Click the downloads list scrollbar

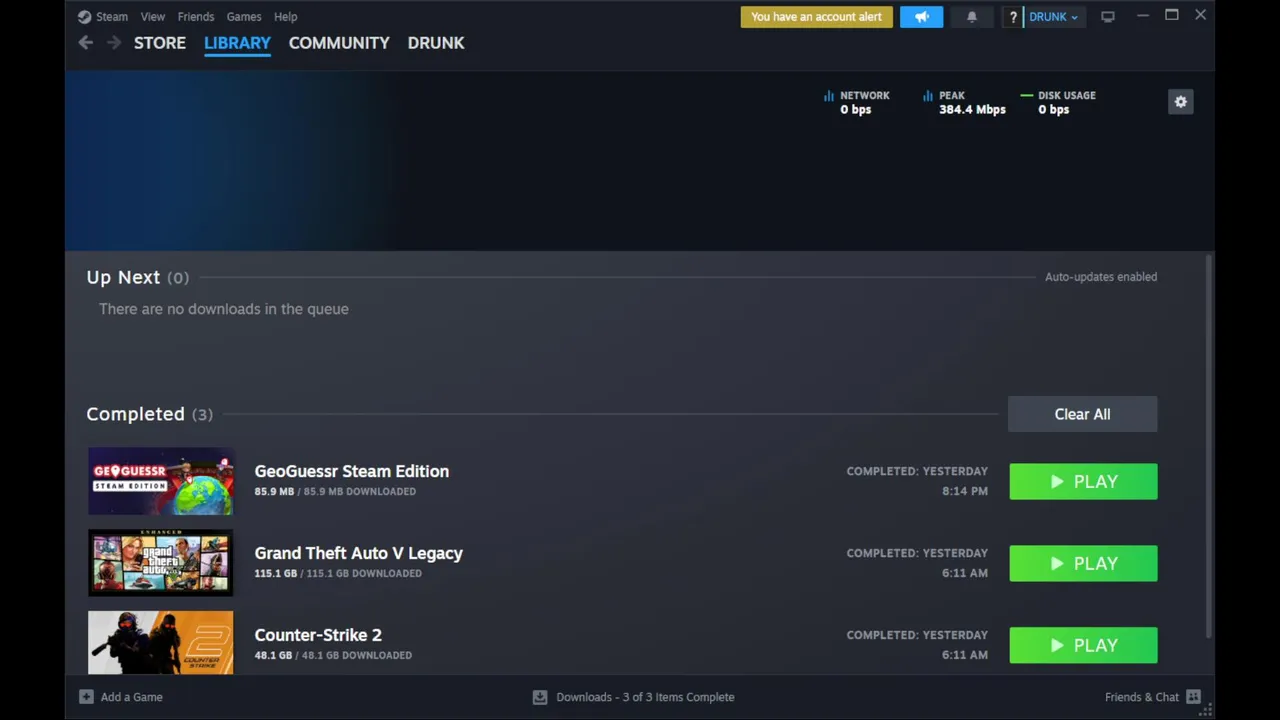(1208, 447)
